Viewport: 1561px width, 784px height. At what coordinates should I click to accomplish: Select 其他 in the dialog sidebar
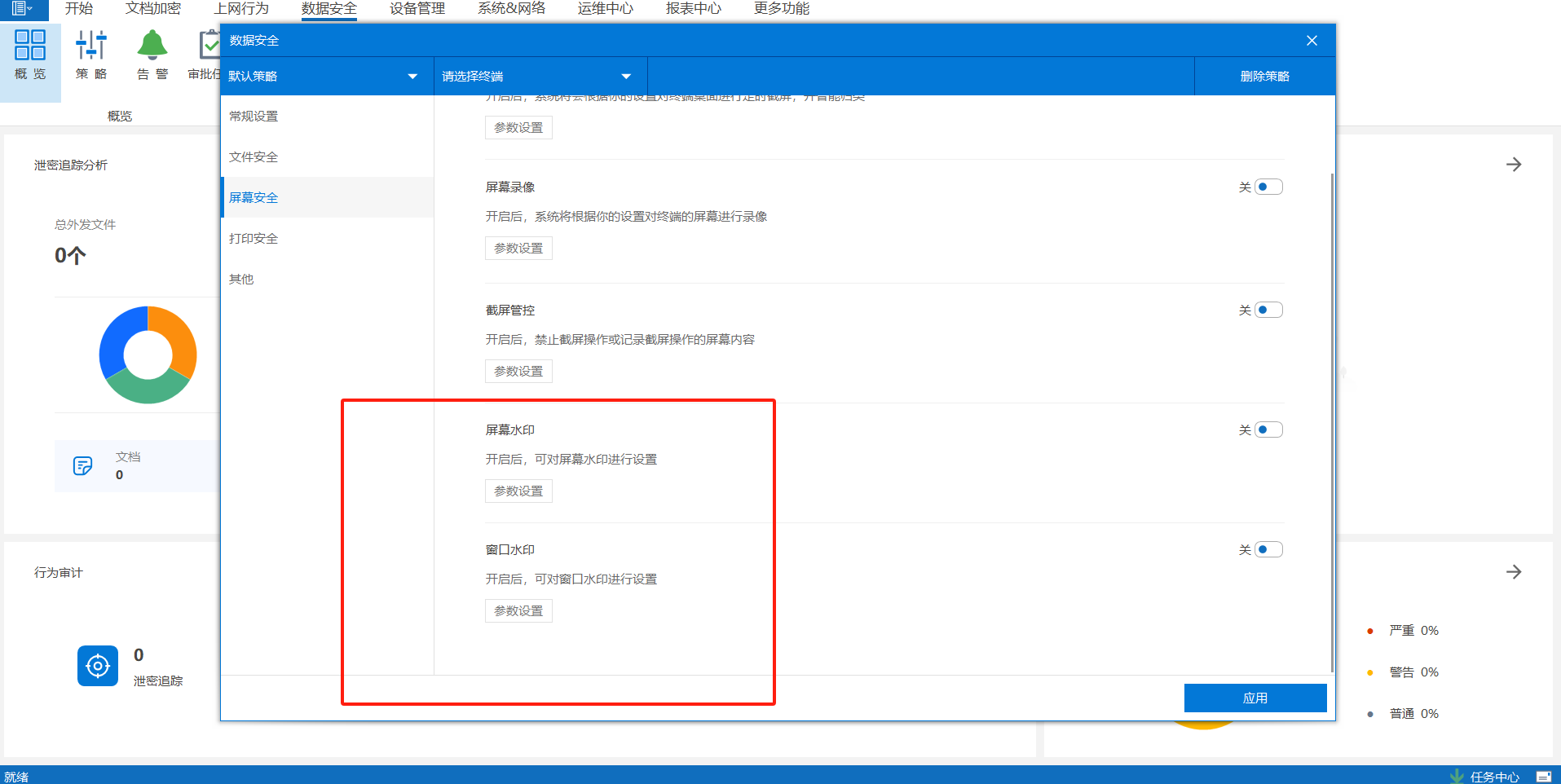point(327,280)
